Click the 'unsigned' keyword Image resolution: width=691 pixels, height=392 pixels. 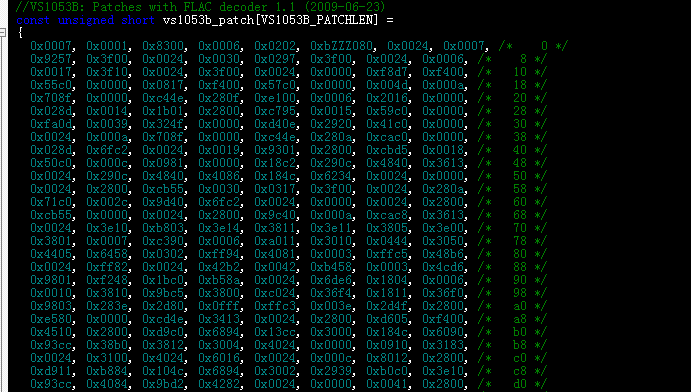(x=86, y=20)
